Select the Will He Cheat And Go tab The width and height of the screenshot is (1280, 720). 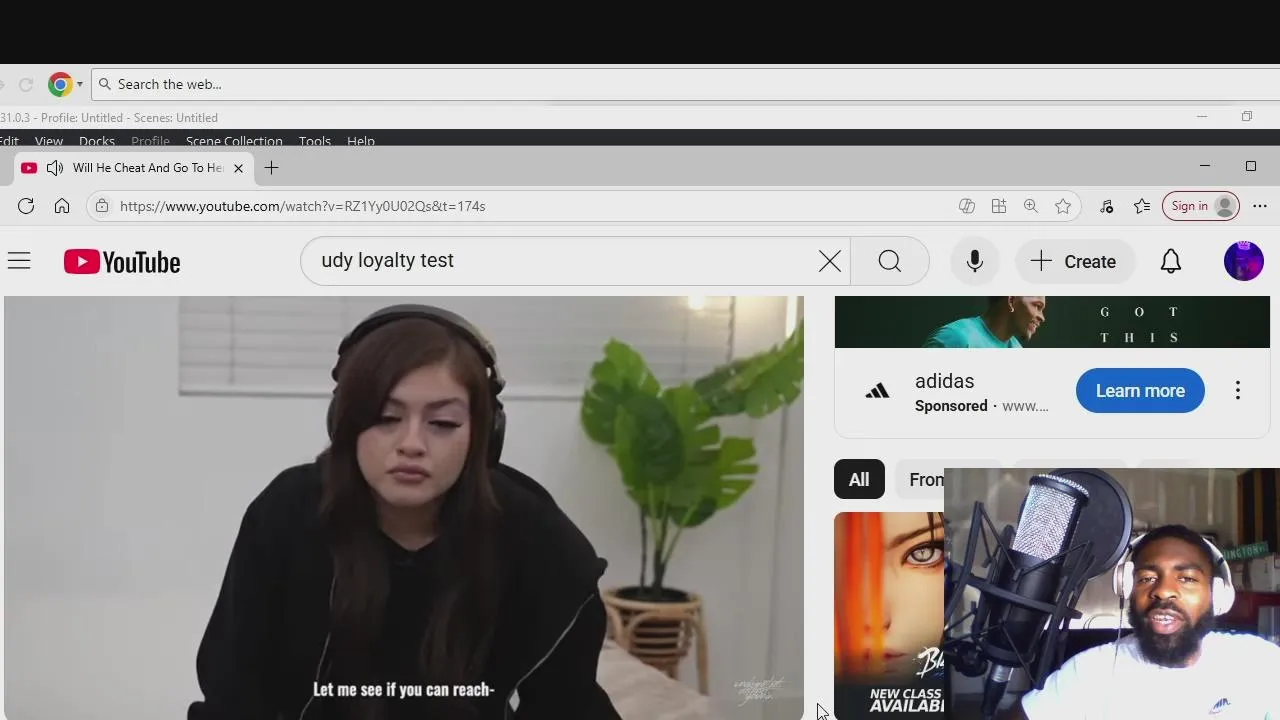click(x=135, y=168)
